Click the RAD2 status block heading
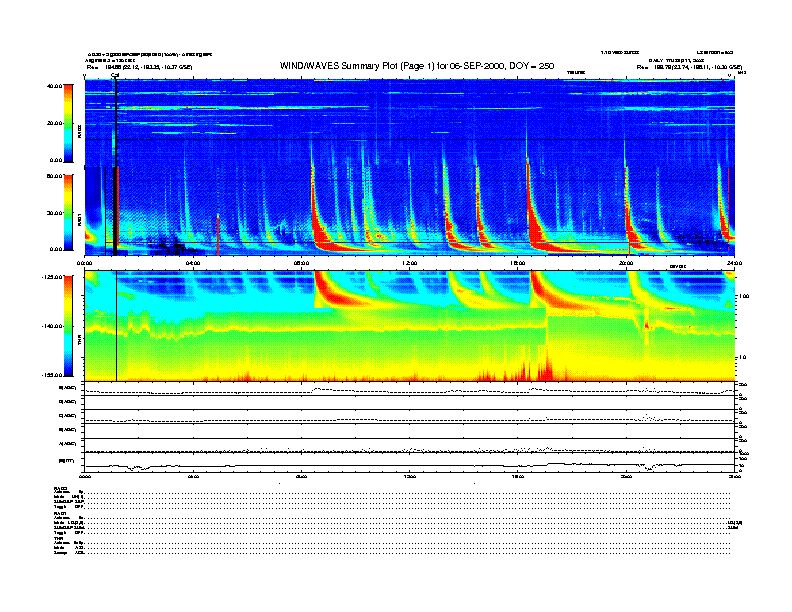 point(61,489)
